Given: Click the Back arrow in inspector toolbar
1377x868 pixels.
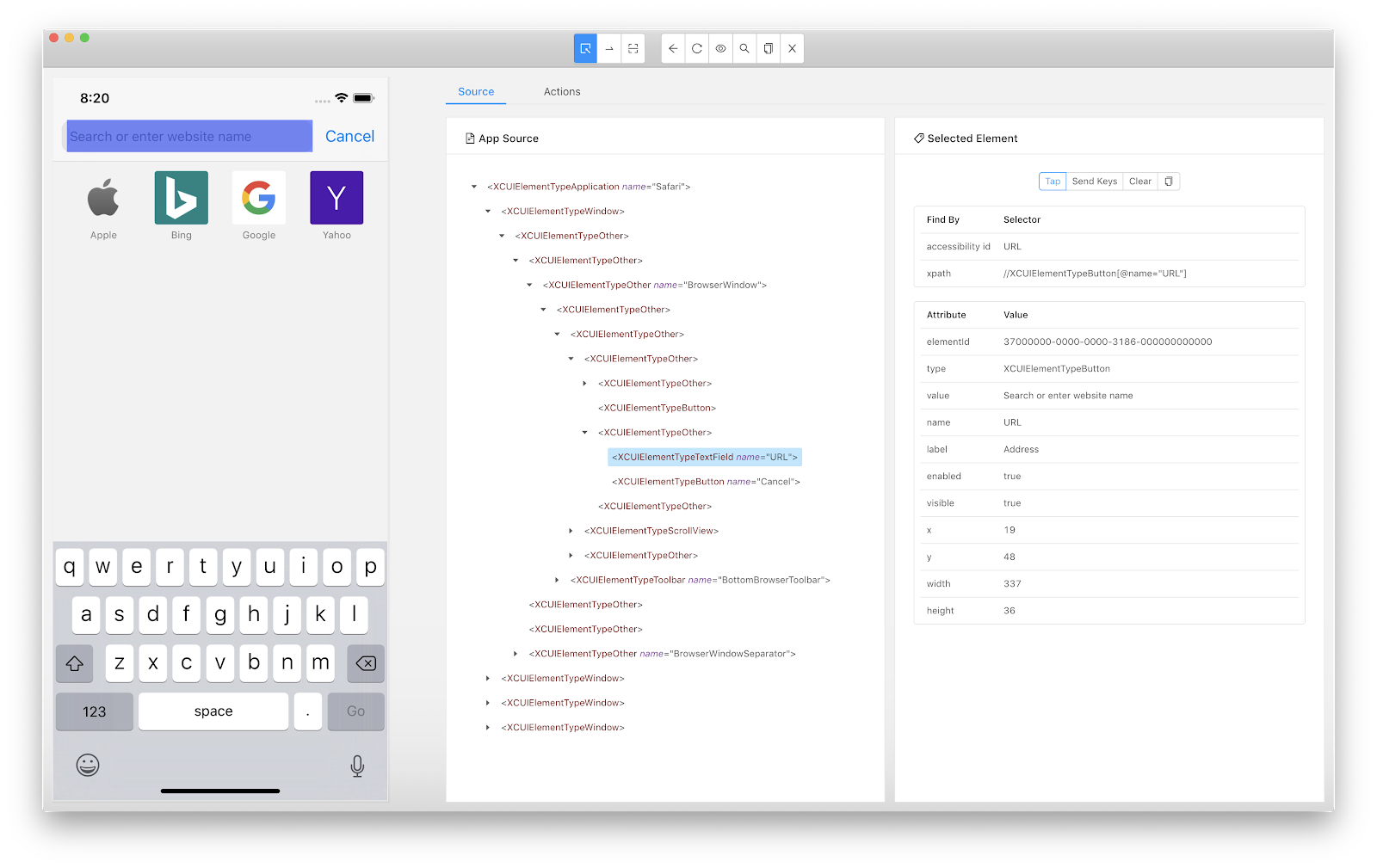Looking at the screenshot, I should pos(673,49).
